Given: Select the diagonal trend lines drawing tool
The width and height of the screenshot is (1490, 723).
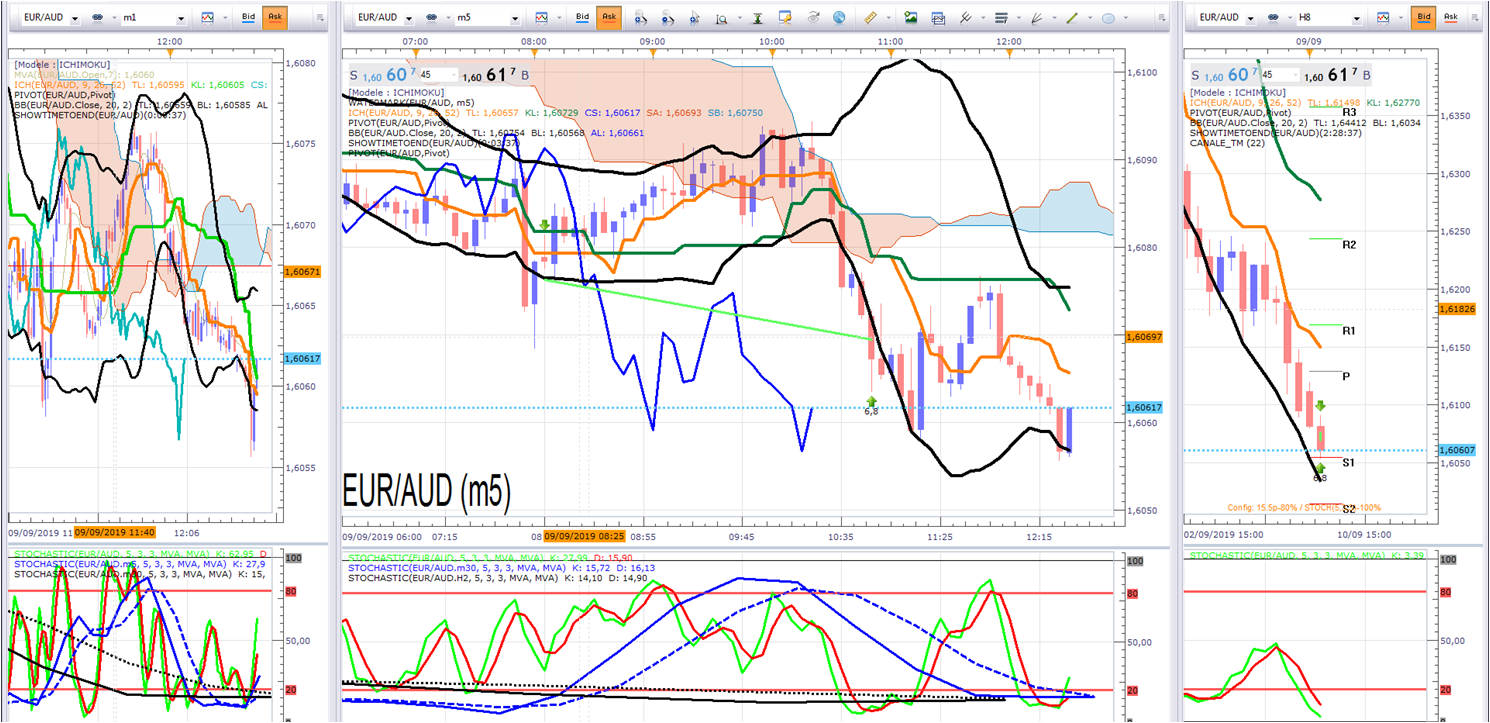Looking at the screenshot, I should tap(966, 18).
